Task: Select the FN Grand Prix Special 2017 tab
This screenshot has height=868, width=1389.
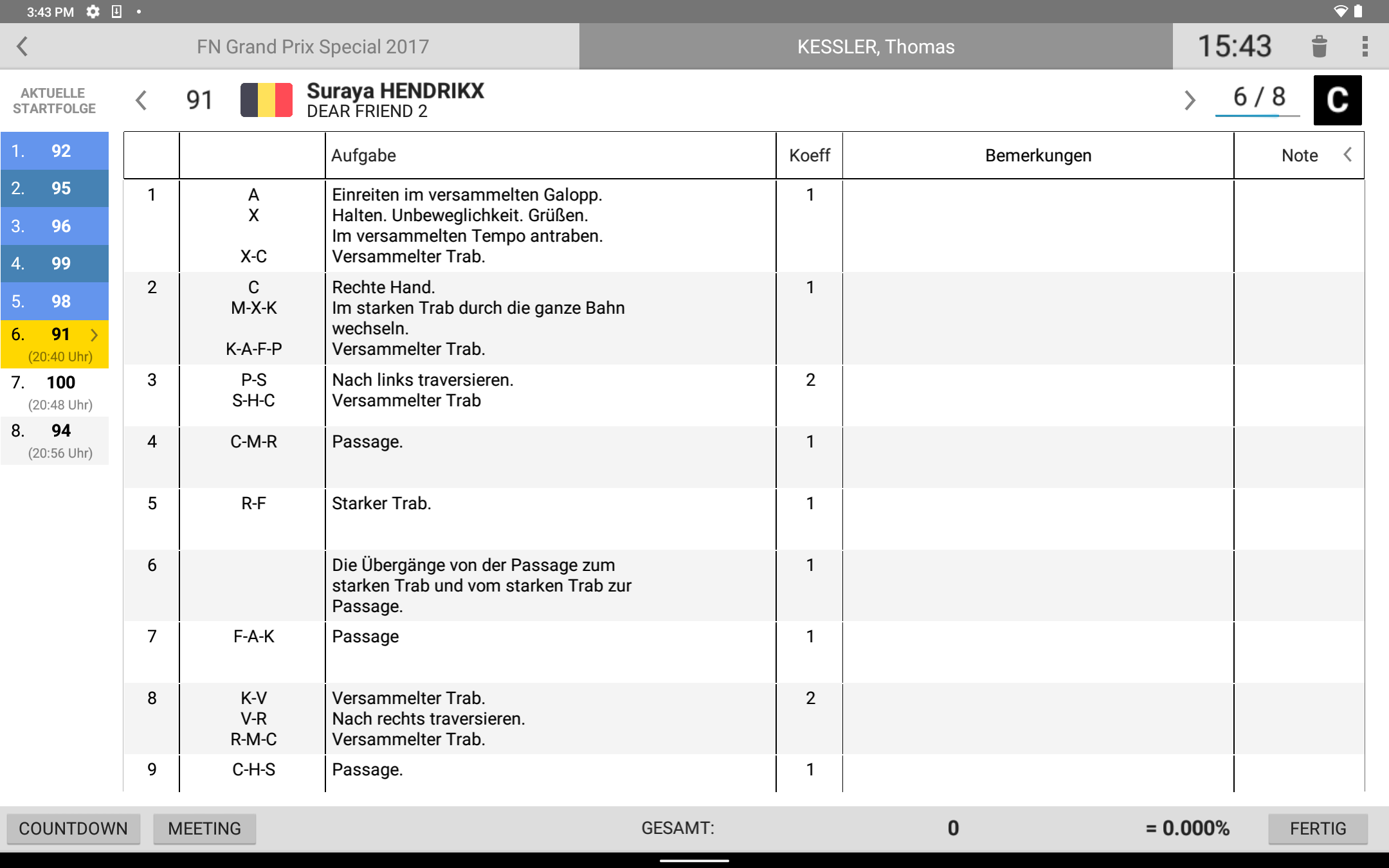Action: tap(310, 46)
